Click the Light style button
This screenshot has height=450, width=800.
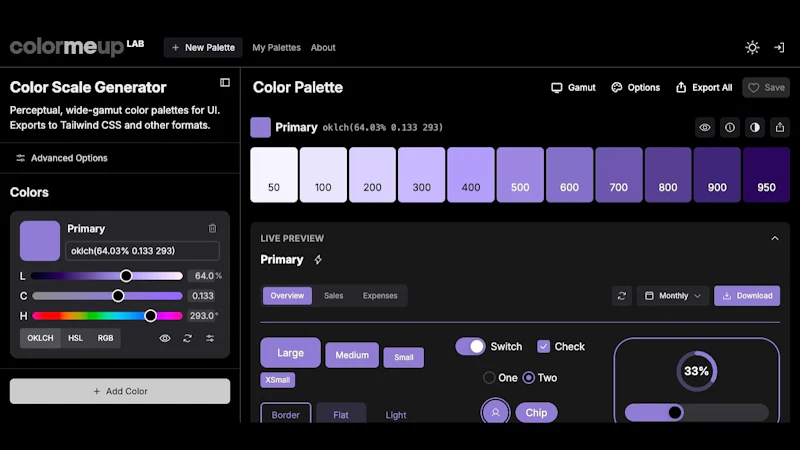[x=396, y=414]
